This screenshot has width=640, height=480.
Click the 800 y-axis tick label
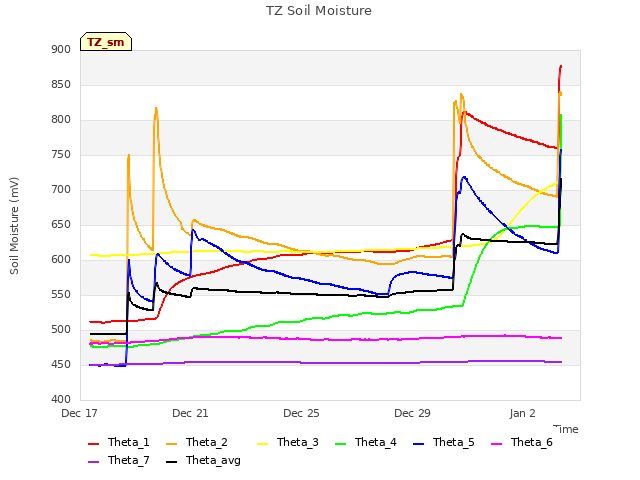pyautogui.click(x=61, y=120)
